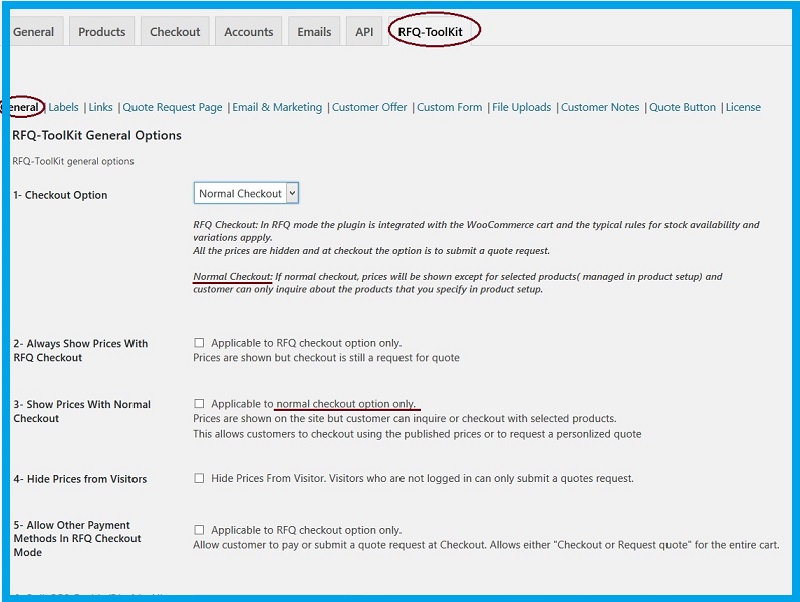Switch to the Products tab
The height and width of the screenshot is (602, 800).
[x=102, y=32]
